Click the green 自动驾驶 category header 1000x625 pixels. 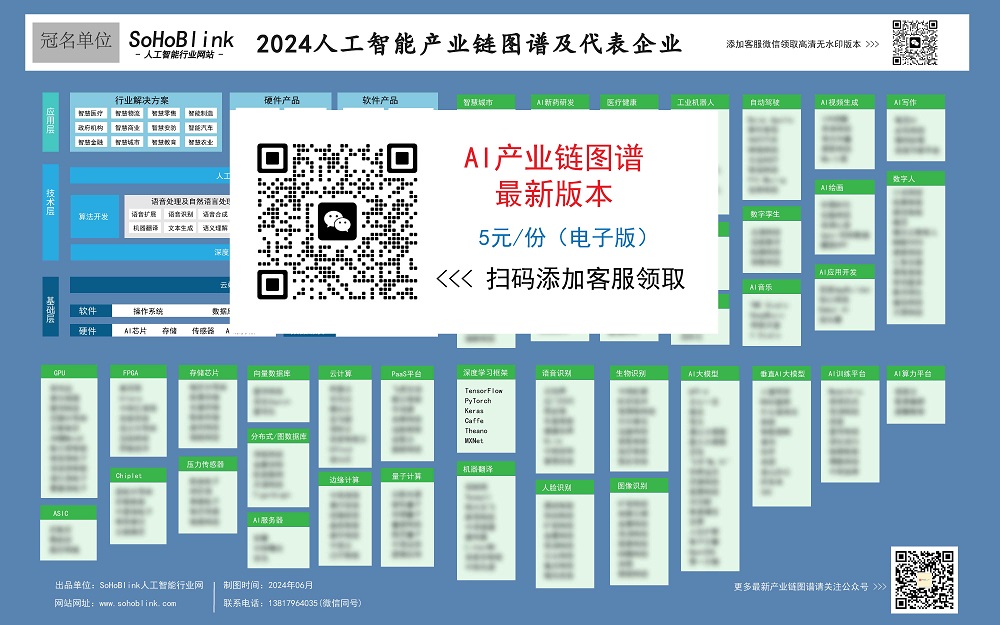pos(772,102)
